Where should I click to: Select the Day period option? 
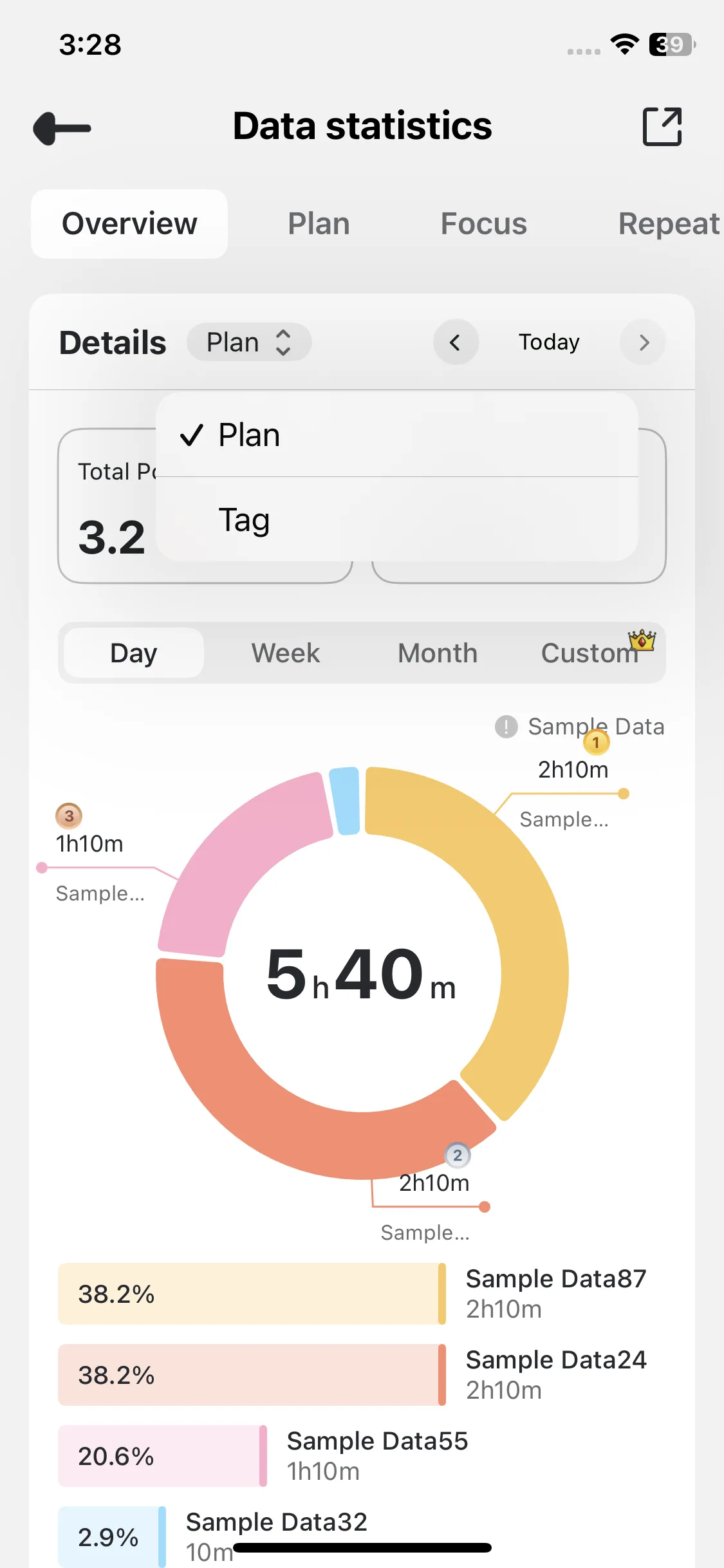[134, 653]
